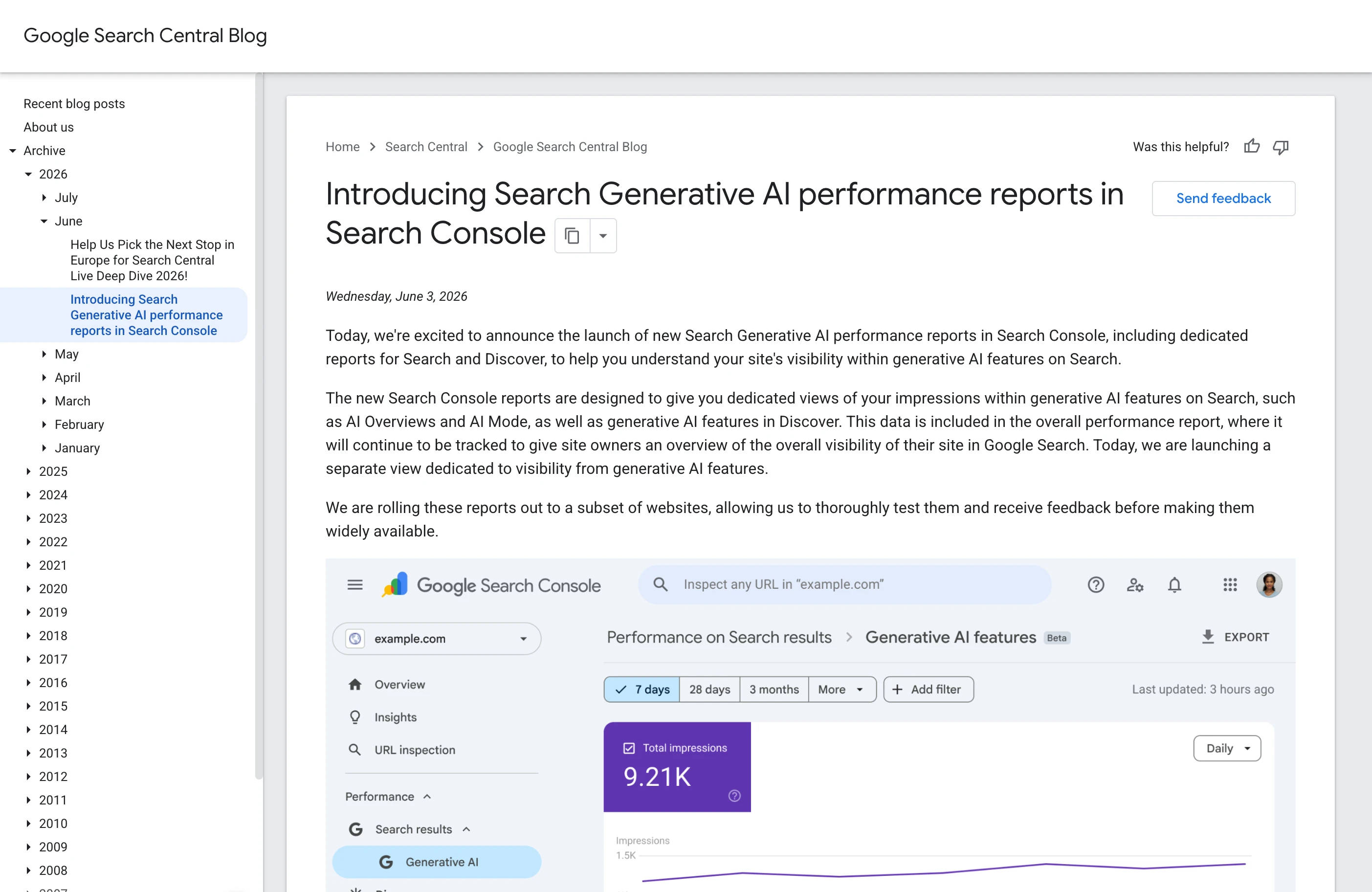Click the thumbs down not helpful icon
The height and width of the screenshot is (892, 1372).
[1281, 147]
